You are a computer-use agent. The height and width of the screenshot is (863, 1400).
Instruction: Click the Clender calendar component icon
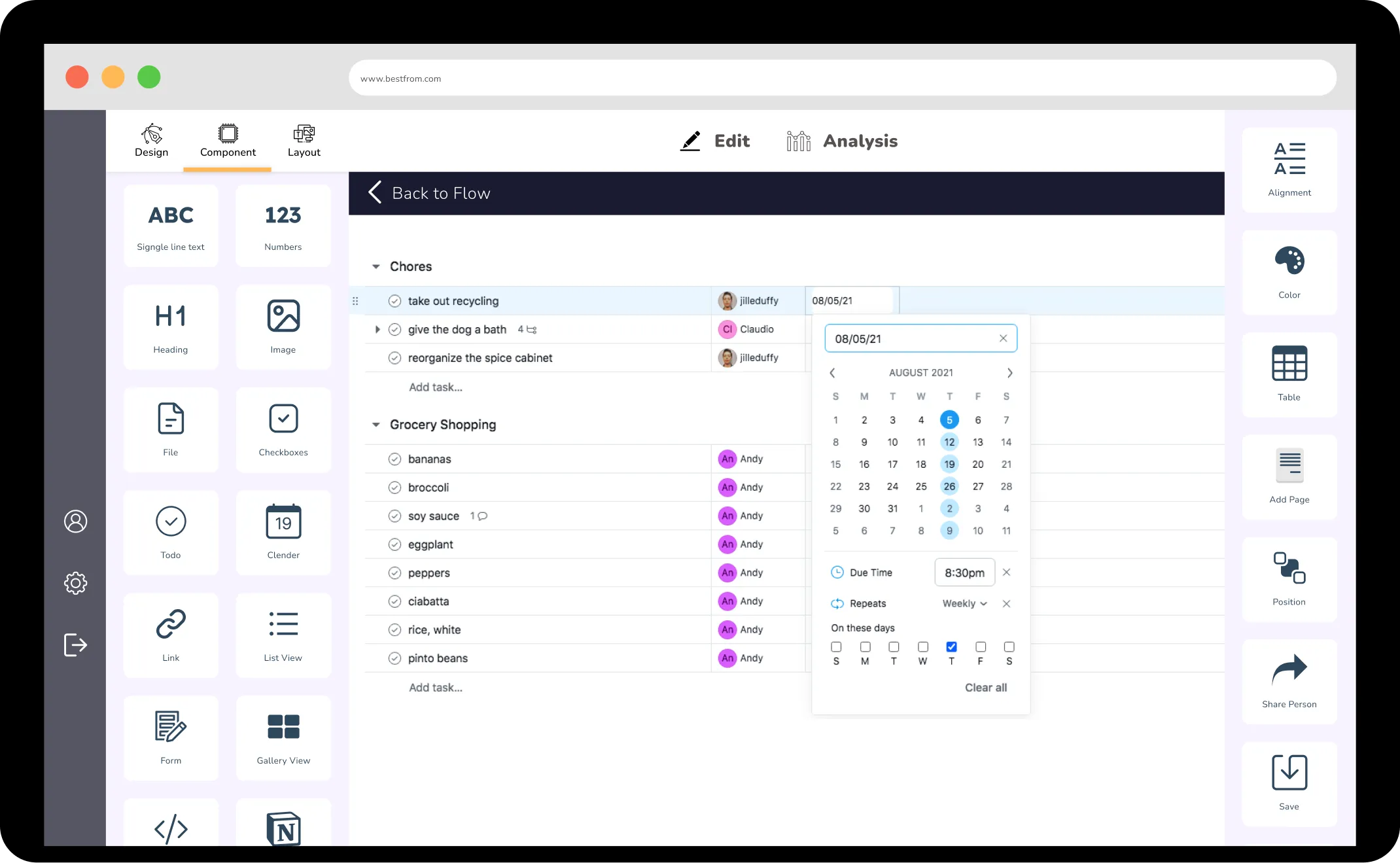[x=283, y=521]
